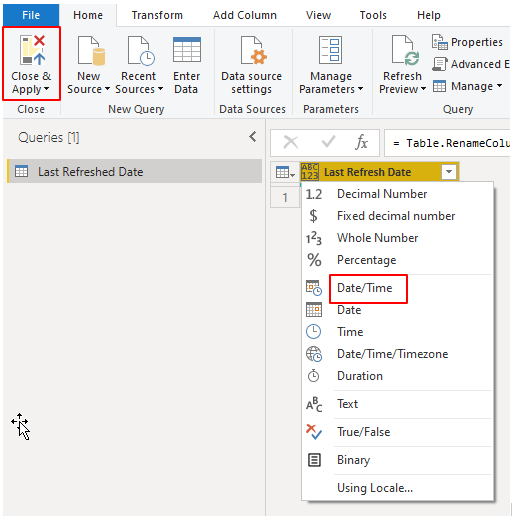The width and height of the screenshot is (515, 520).
Task: Choose Fixed decimal number type
Action: click(397, 216)
